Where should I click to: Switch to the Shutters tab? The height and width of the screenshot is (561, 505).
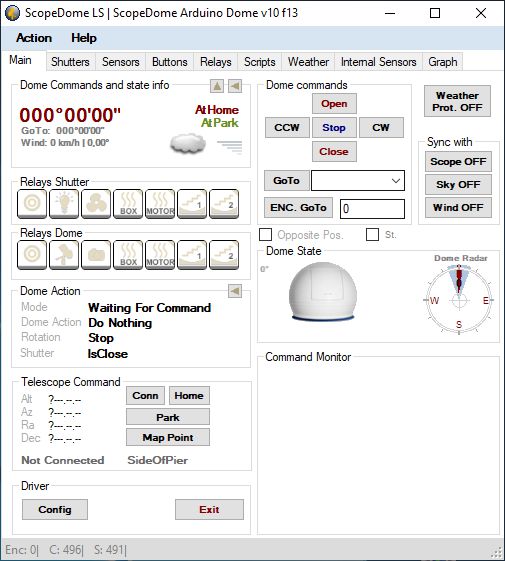pos(70,62)
